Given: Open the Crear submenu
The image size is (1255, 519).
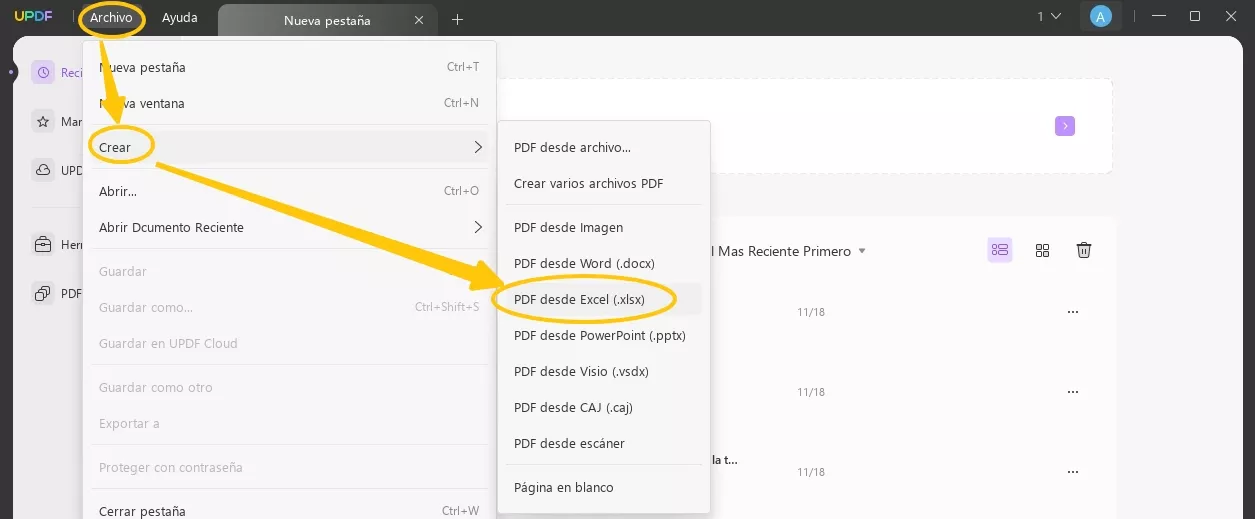Looking at the screenshot, I should click(x=290, y=147).
